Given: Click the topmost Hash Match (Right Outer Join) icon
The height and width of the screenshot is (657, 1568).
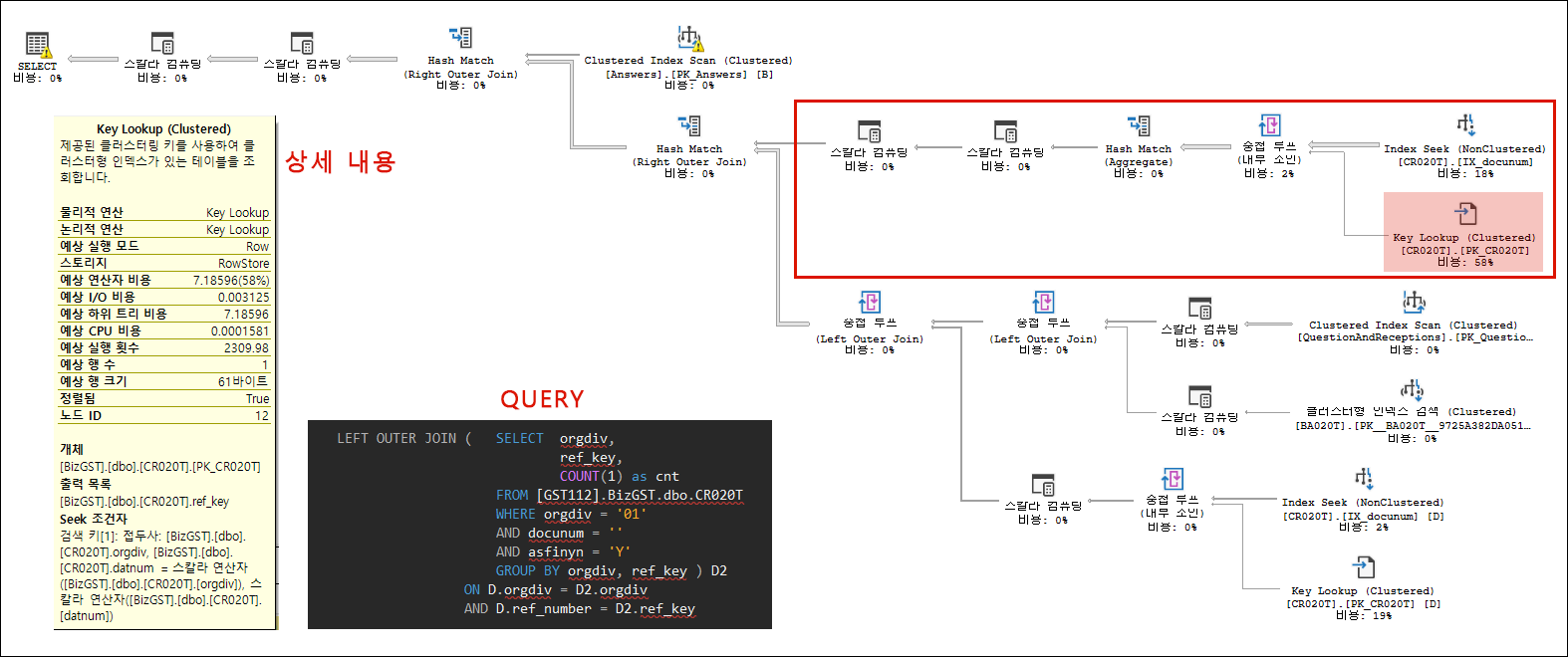Looking at the screenshot, I should pyautogui.click(x=460, y=39).
